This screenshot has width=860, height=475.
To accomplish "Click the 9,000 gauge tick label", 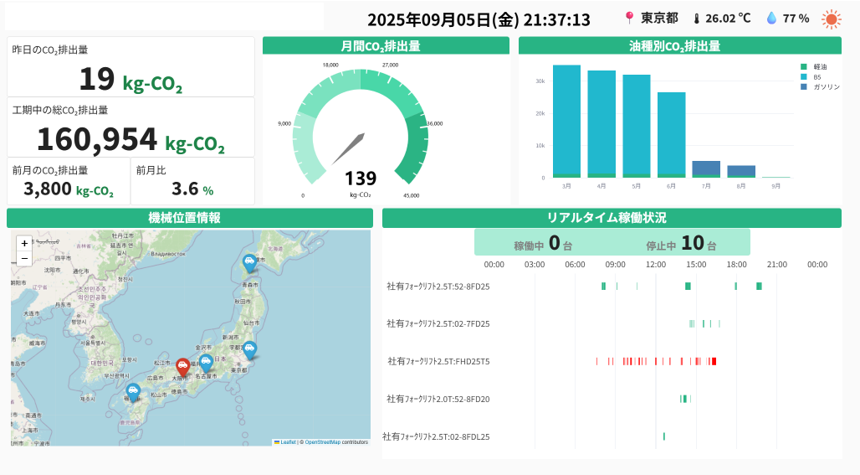I will pyautogui.click(x=284, y=123).
